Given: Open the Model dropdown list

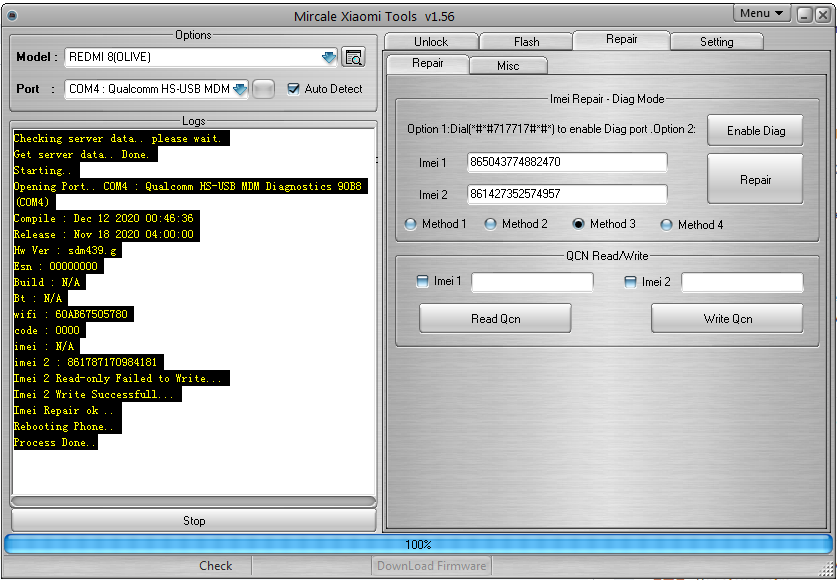Looking at the screenshot, I should [329, 57].
